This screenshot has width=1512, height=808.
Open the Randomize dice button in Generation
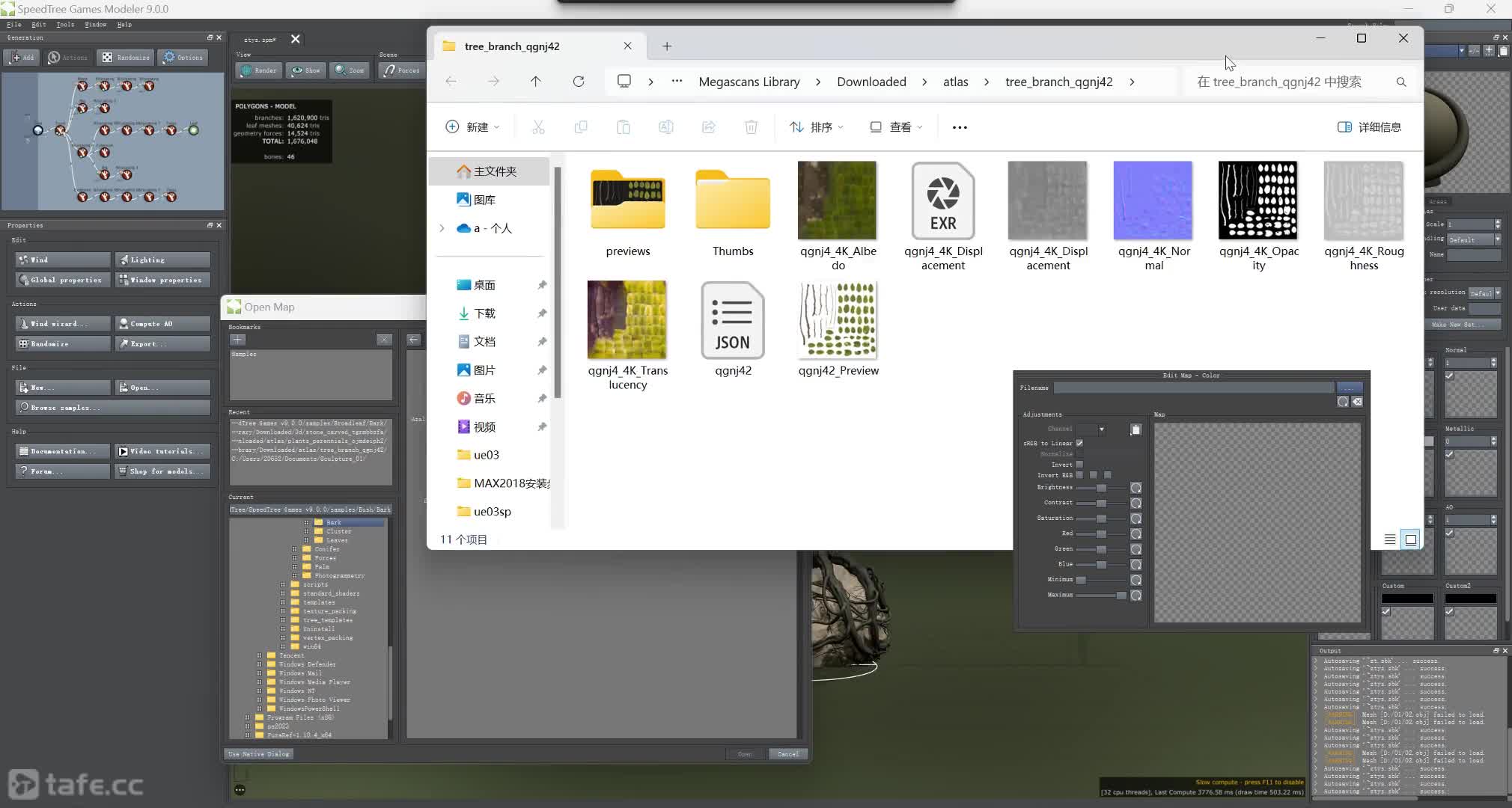[126, 57]
